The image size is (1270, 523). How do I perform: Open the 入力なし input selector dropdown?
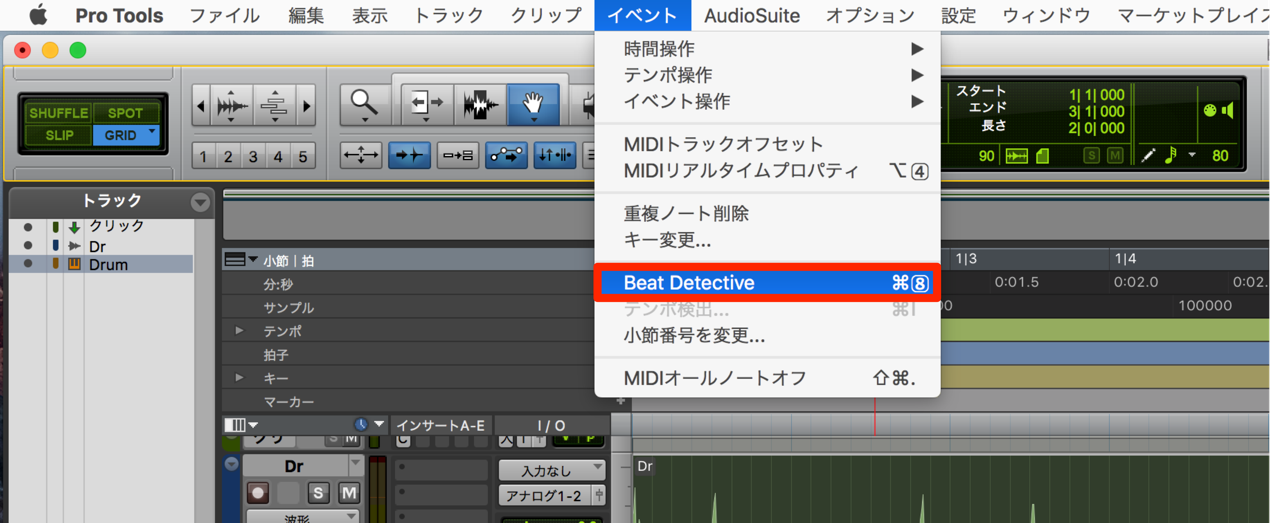pos(551,469)
